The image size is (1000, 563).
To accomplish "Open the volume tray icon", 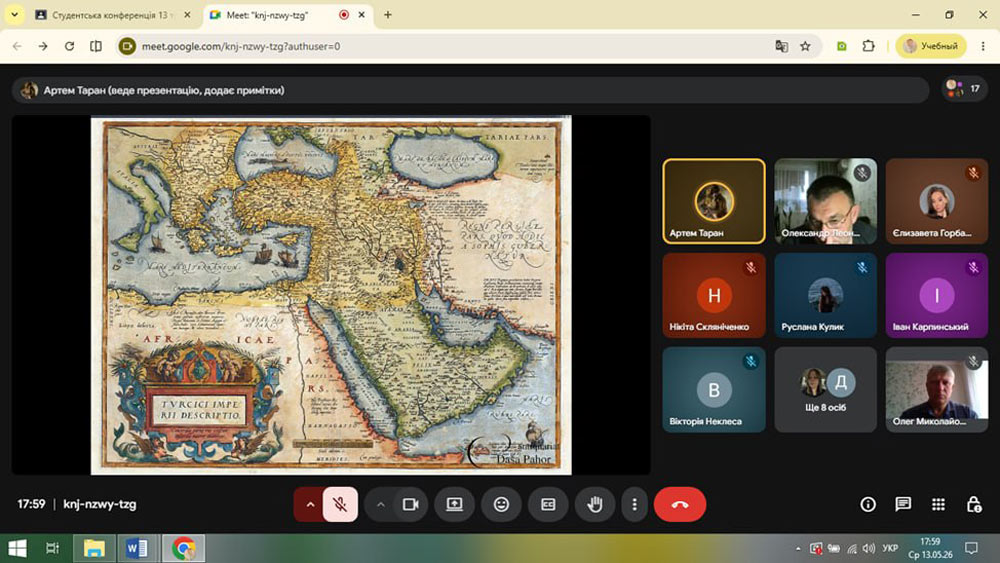I will click(x=869, y=548).
